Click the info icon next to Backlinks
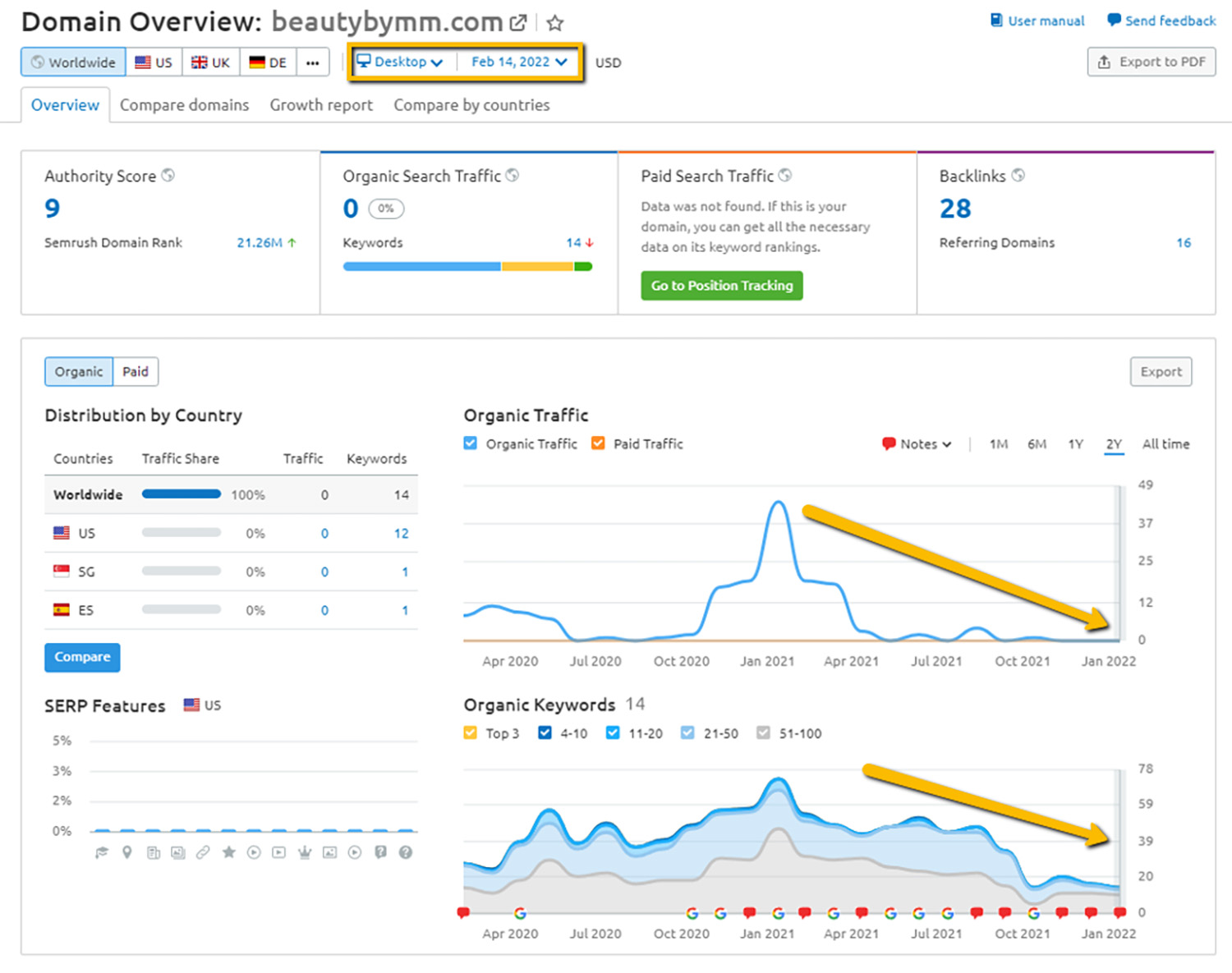 (1018, 175)
